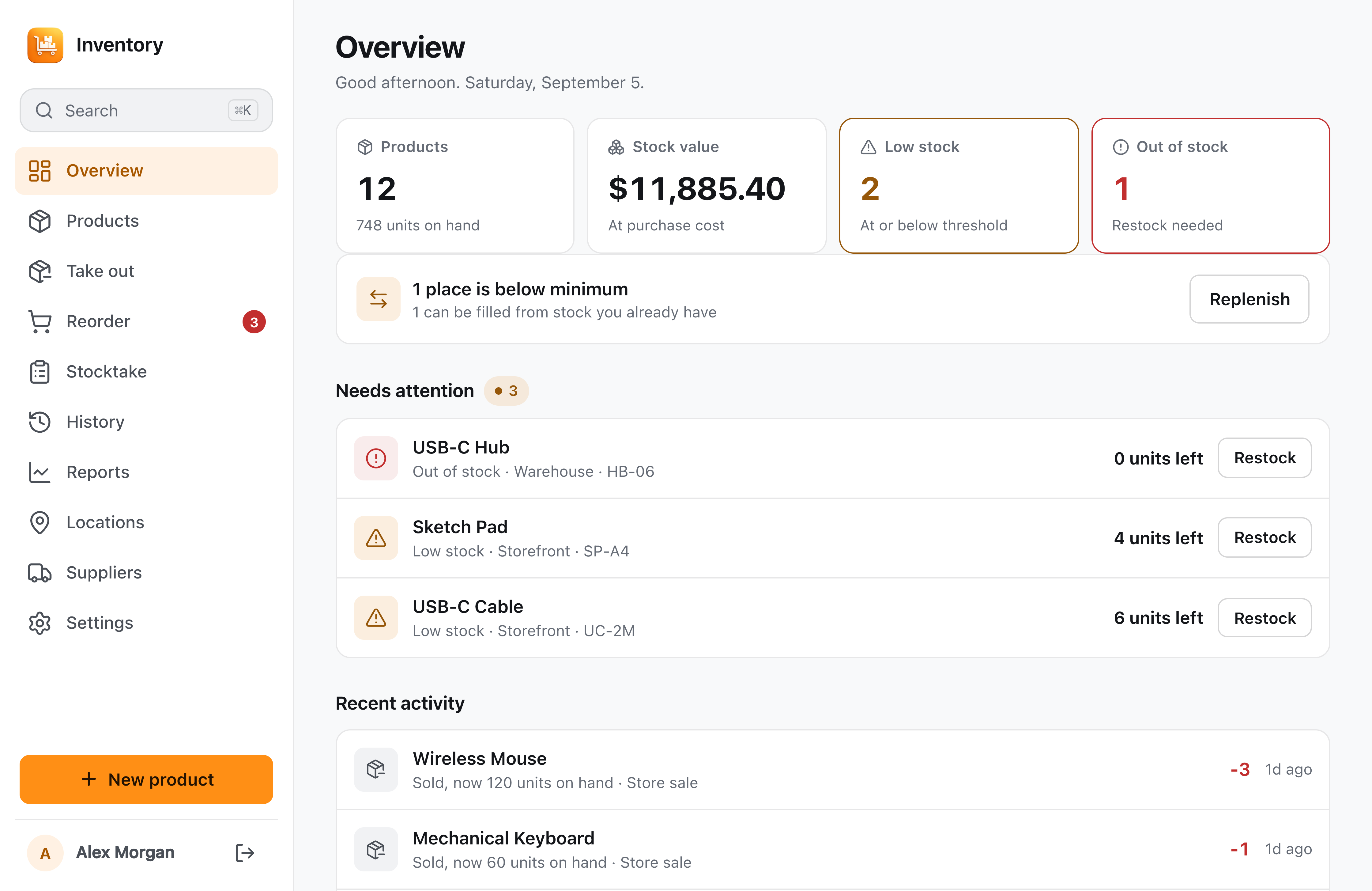Go to Locations
This screenshot has width=1372, height=891.
146,522
